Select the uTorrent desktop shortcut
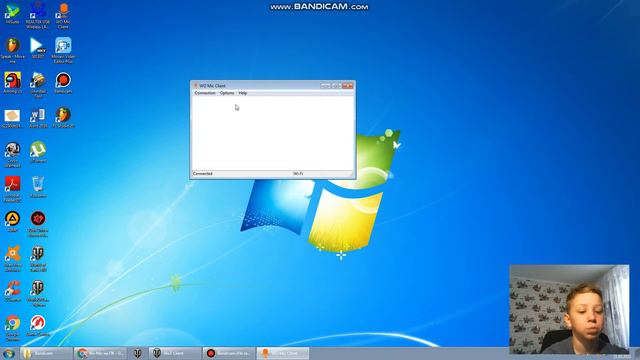 pyautogui.click(x=38, y=152)
